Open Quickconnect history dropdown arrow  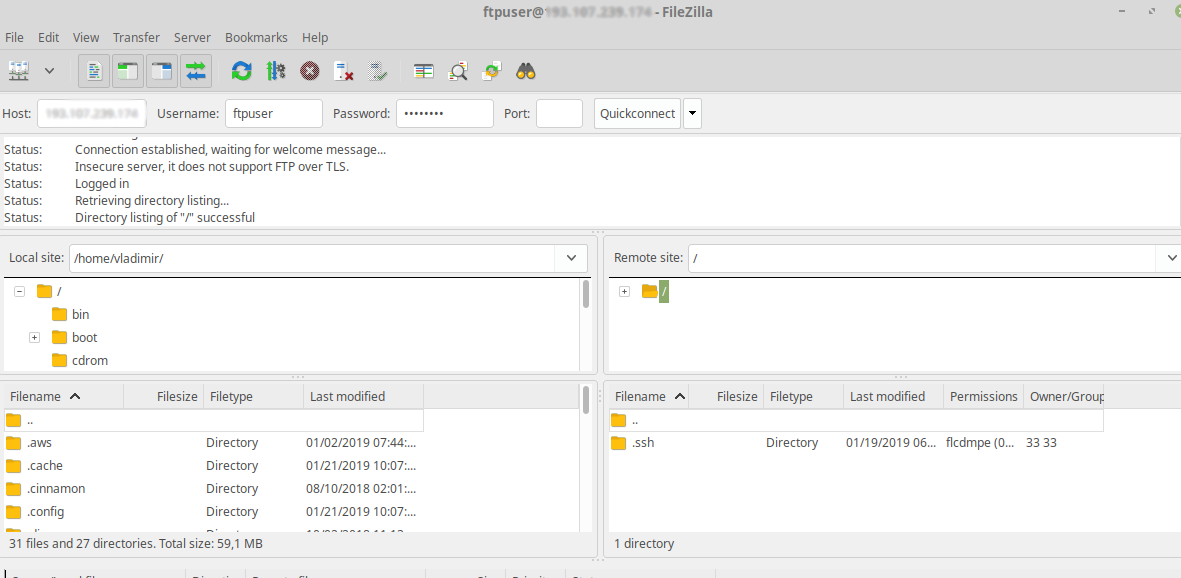pos(692,114)
